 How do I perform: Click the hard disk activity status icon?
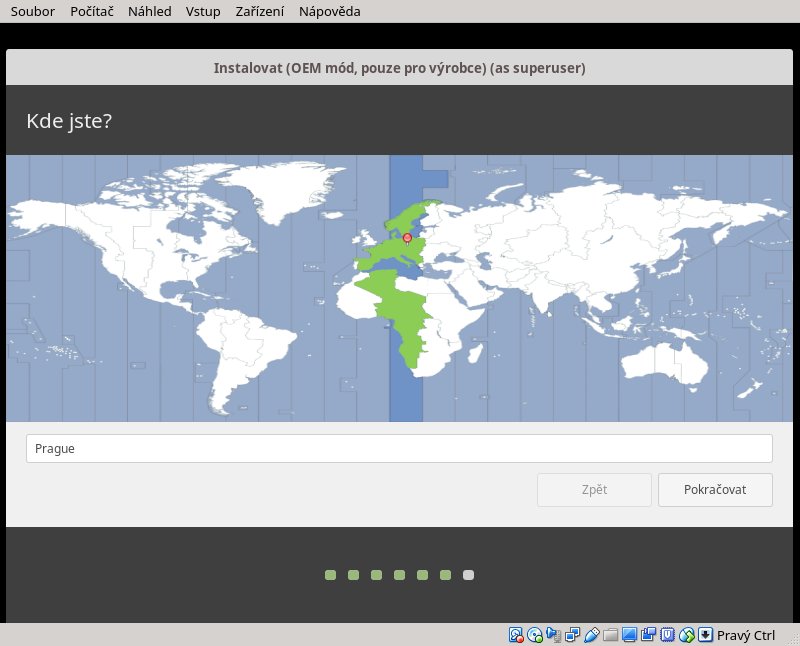tap(516, 635)
